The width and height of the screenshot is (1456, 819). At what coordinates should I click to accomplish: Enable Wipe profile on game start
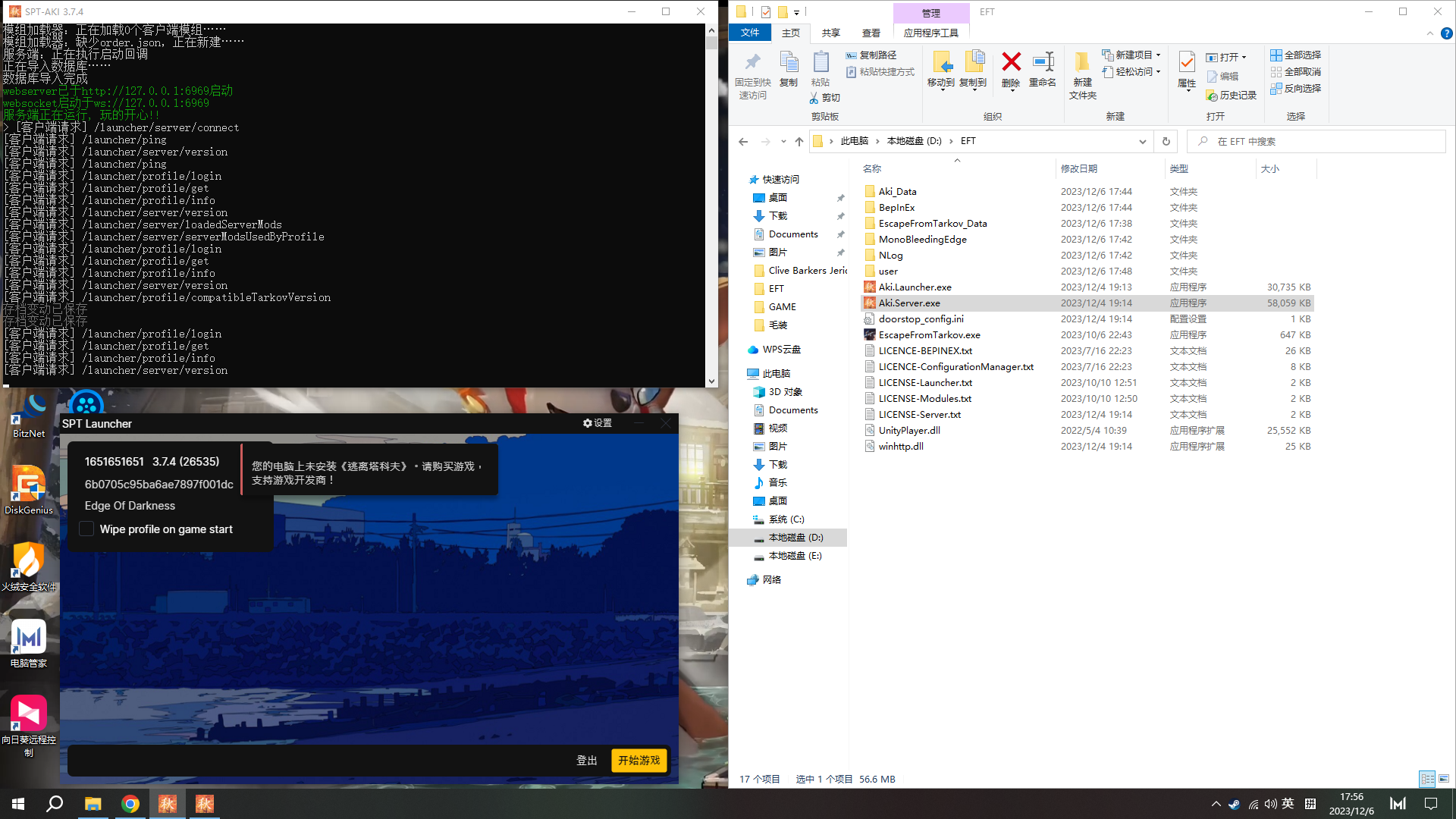86,529
